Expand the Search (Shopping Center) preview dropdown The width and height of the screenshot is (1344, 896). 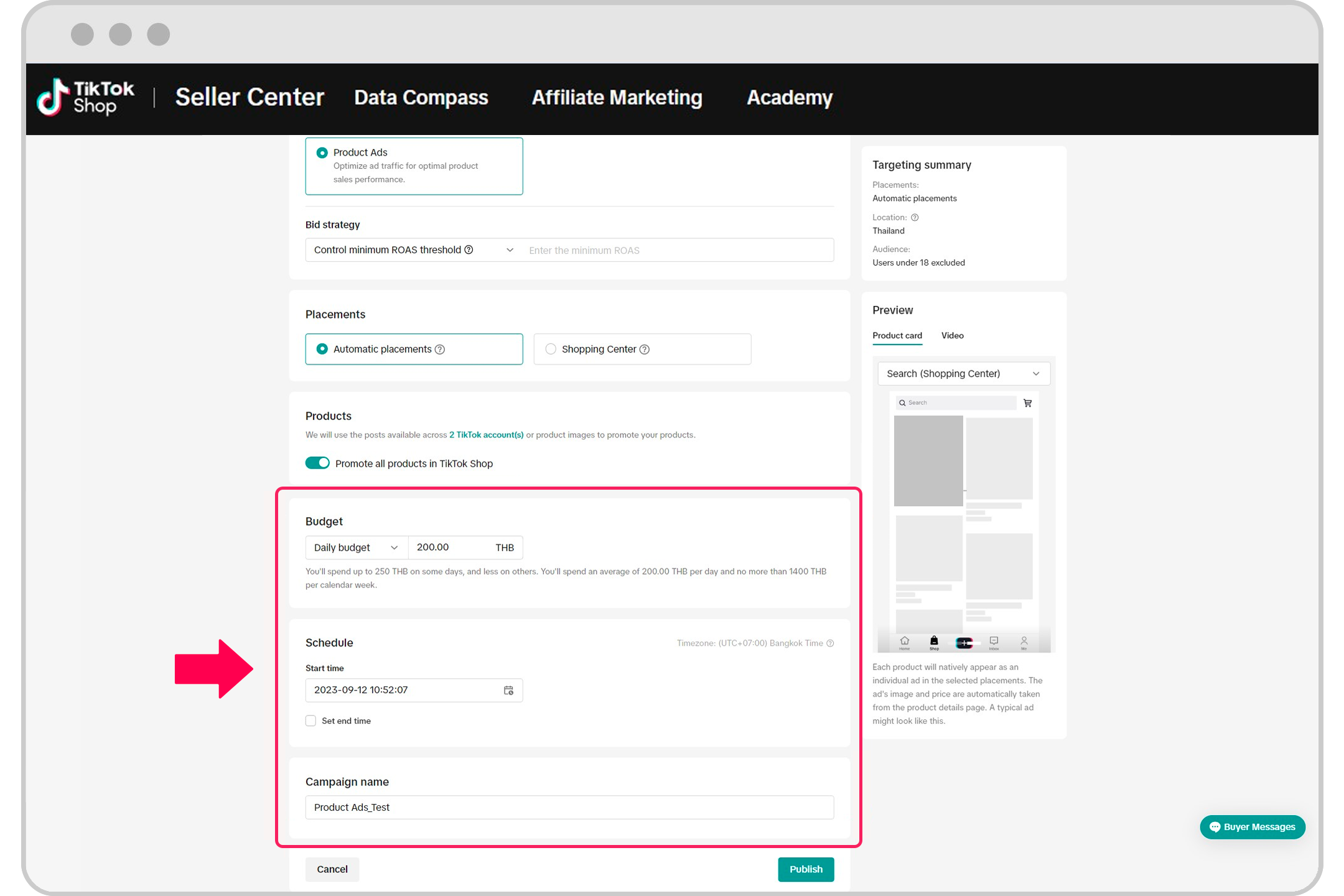pos(963,373)
